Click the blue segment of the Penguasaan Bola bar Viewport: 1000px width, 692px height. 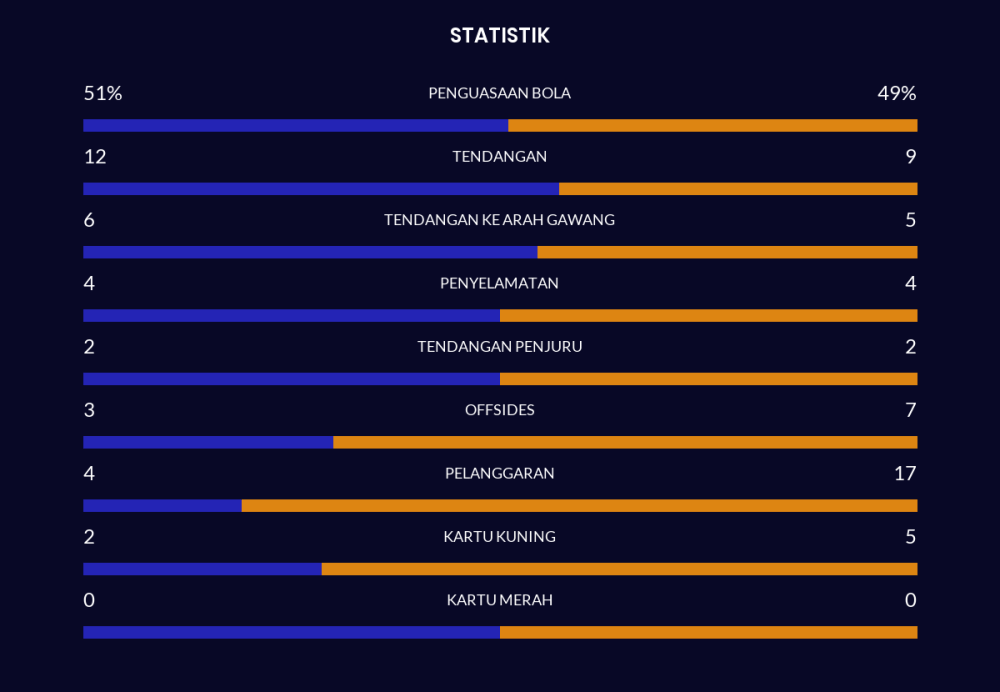point(295,126)
